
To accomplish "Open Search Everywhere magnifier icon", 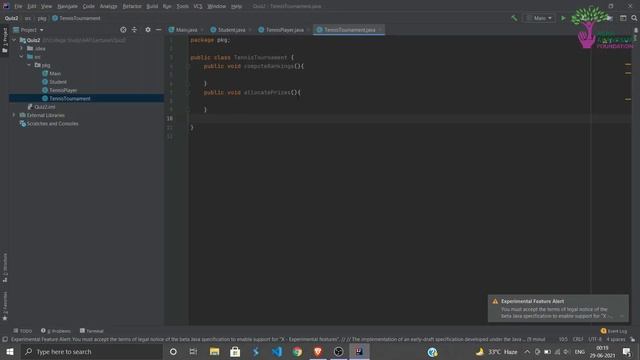I will tap(634, 18).
